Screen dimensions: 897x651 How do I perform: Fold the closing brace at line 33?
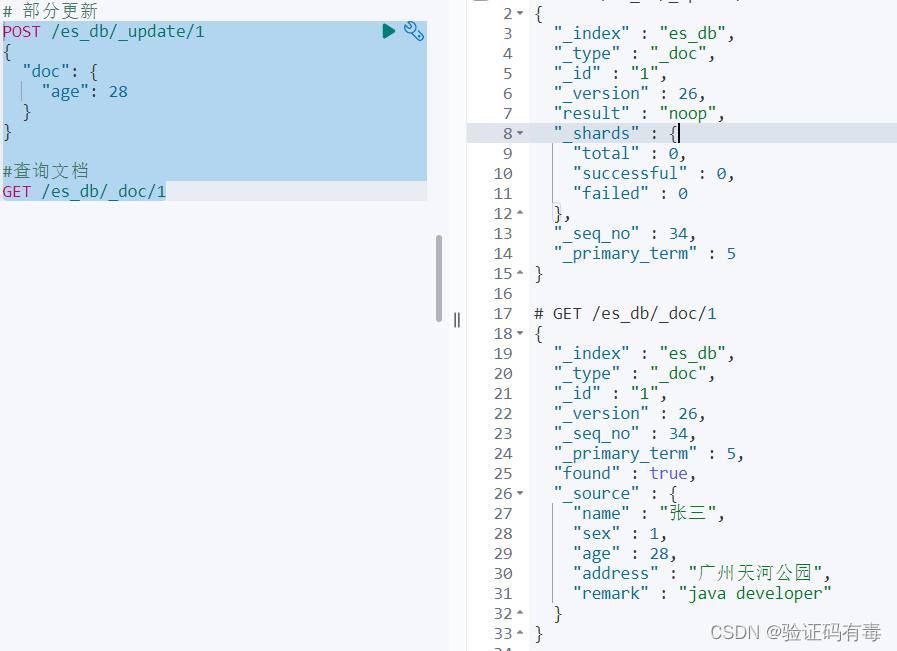pyautogui.click(x=520, y=633)
